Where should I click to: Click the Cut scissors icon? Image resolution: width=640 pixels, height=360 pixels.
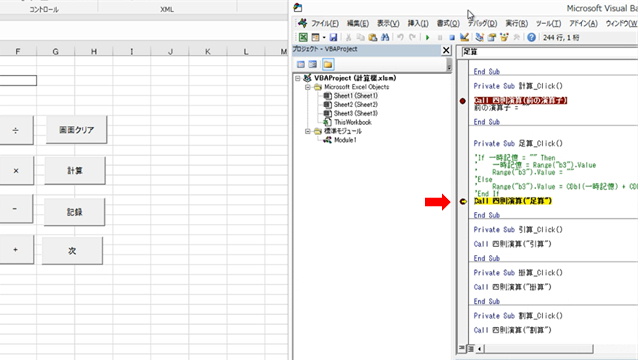point(348,38)
